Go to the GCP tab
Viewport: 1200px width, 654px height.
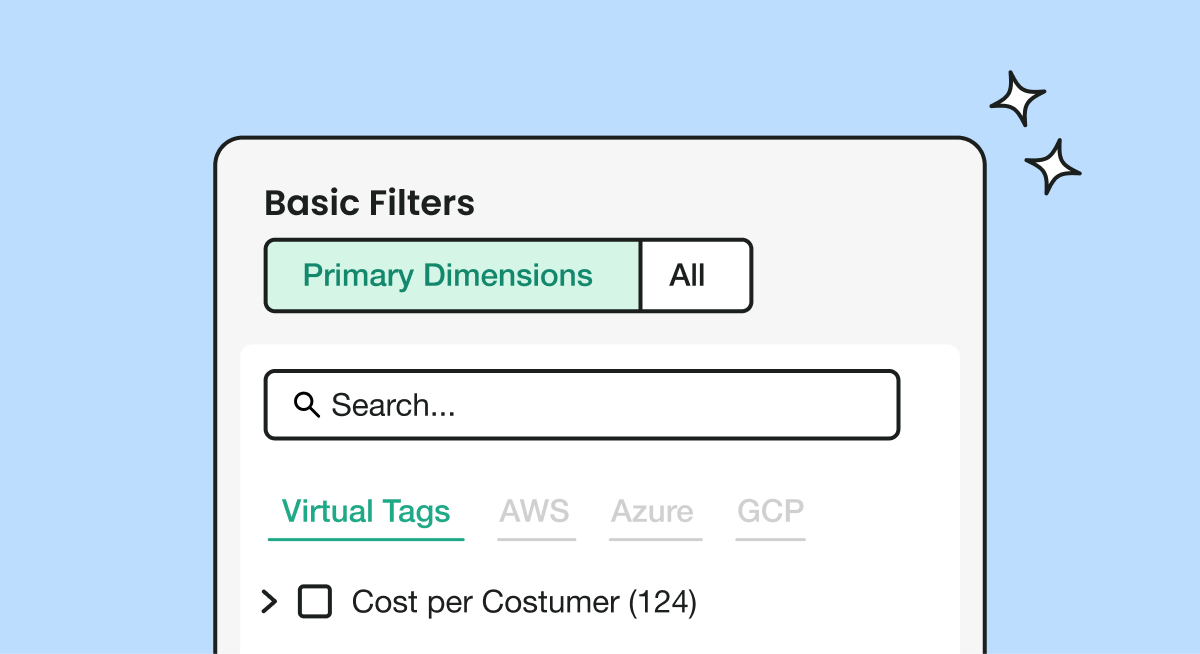point(770,512)
